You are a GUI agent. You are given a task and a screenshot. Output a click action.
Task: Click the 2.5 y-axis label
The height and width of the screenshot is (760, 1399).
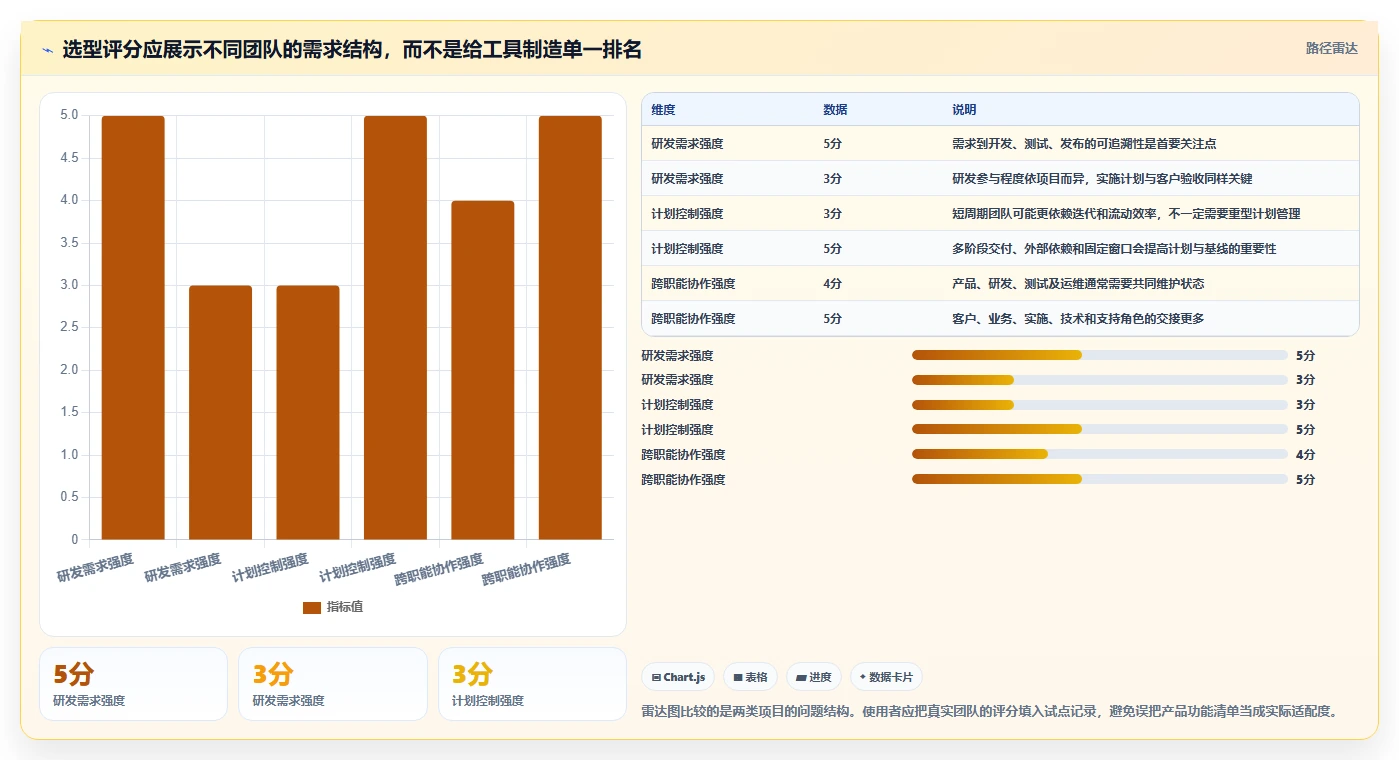[x=69, y=328]
